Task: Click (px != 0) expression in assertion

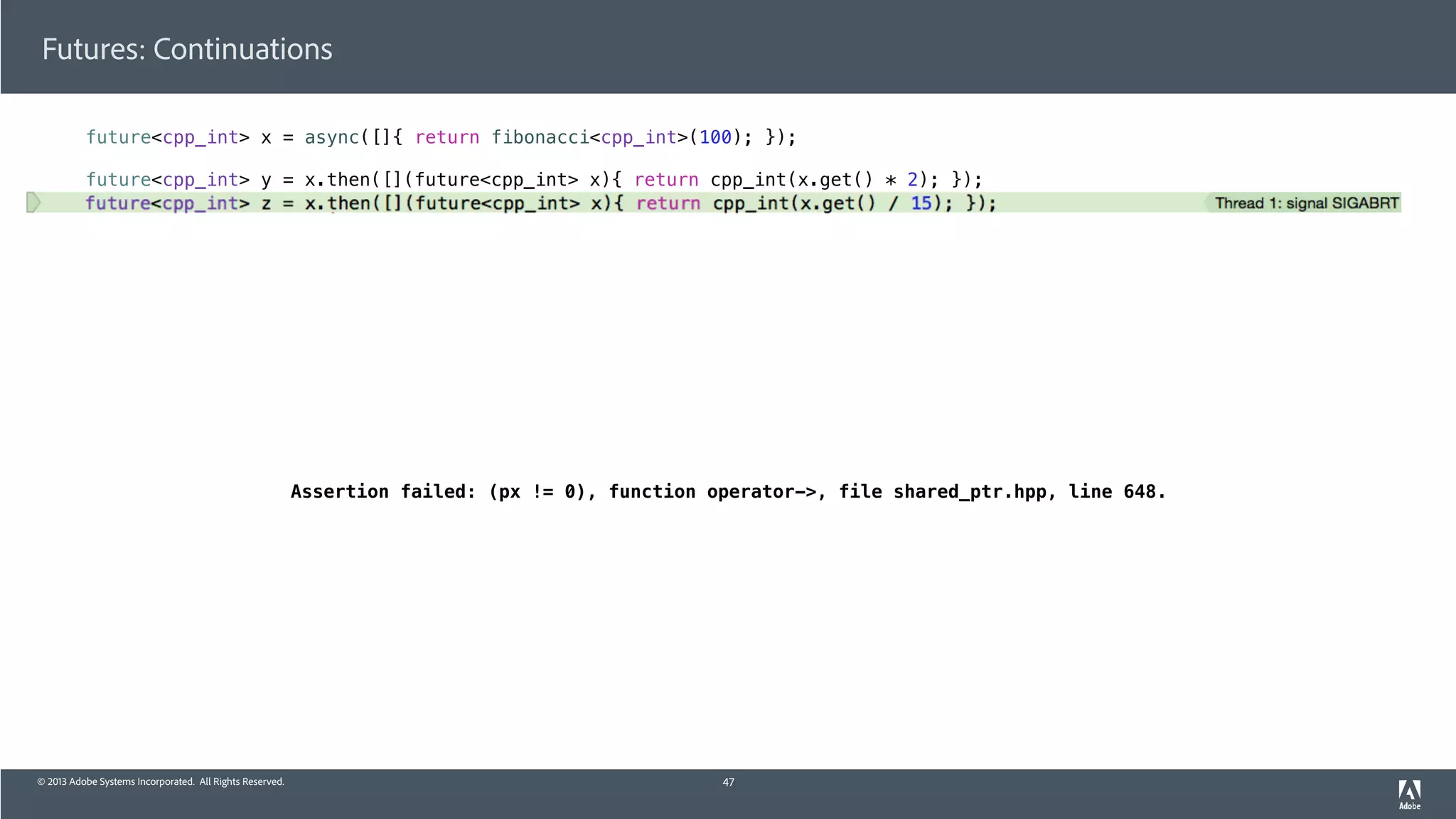Action: click(x=537, y=491)
